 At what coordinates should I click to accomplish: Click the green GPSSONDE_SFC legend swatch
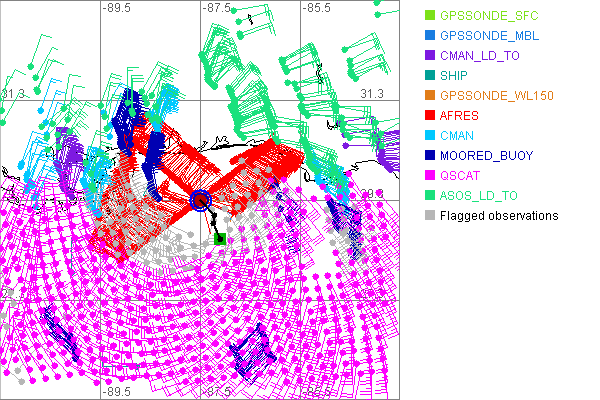(x=430, y=17)
